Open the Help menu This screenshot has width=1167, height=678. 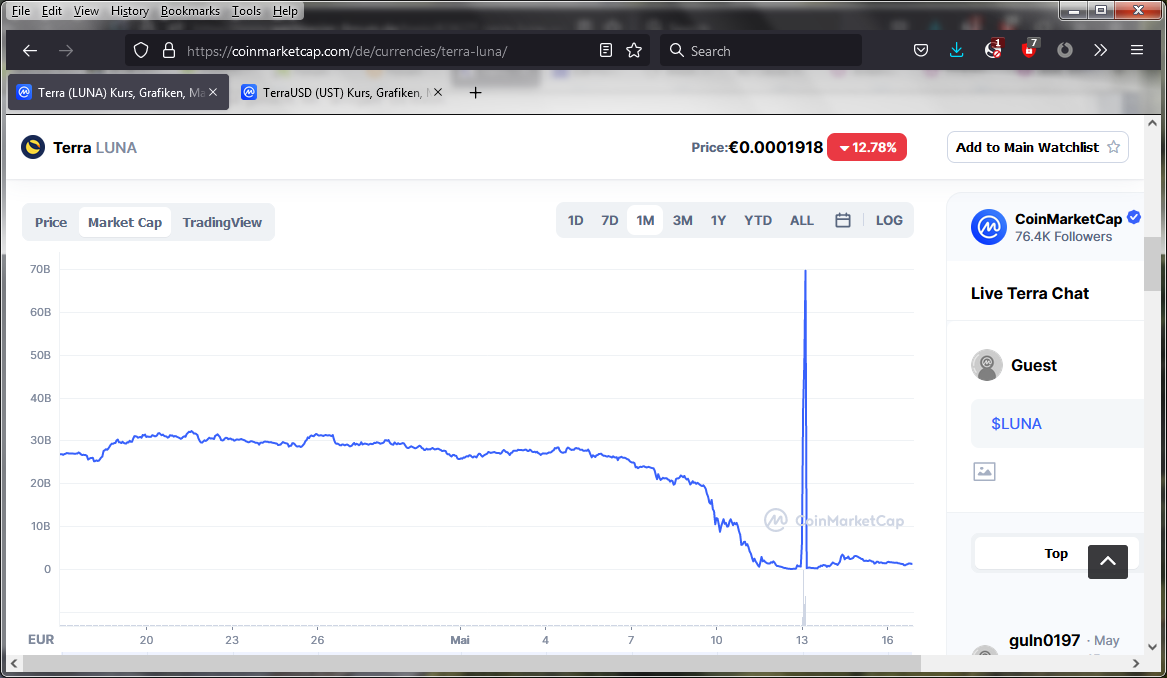285,10
